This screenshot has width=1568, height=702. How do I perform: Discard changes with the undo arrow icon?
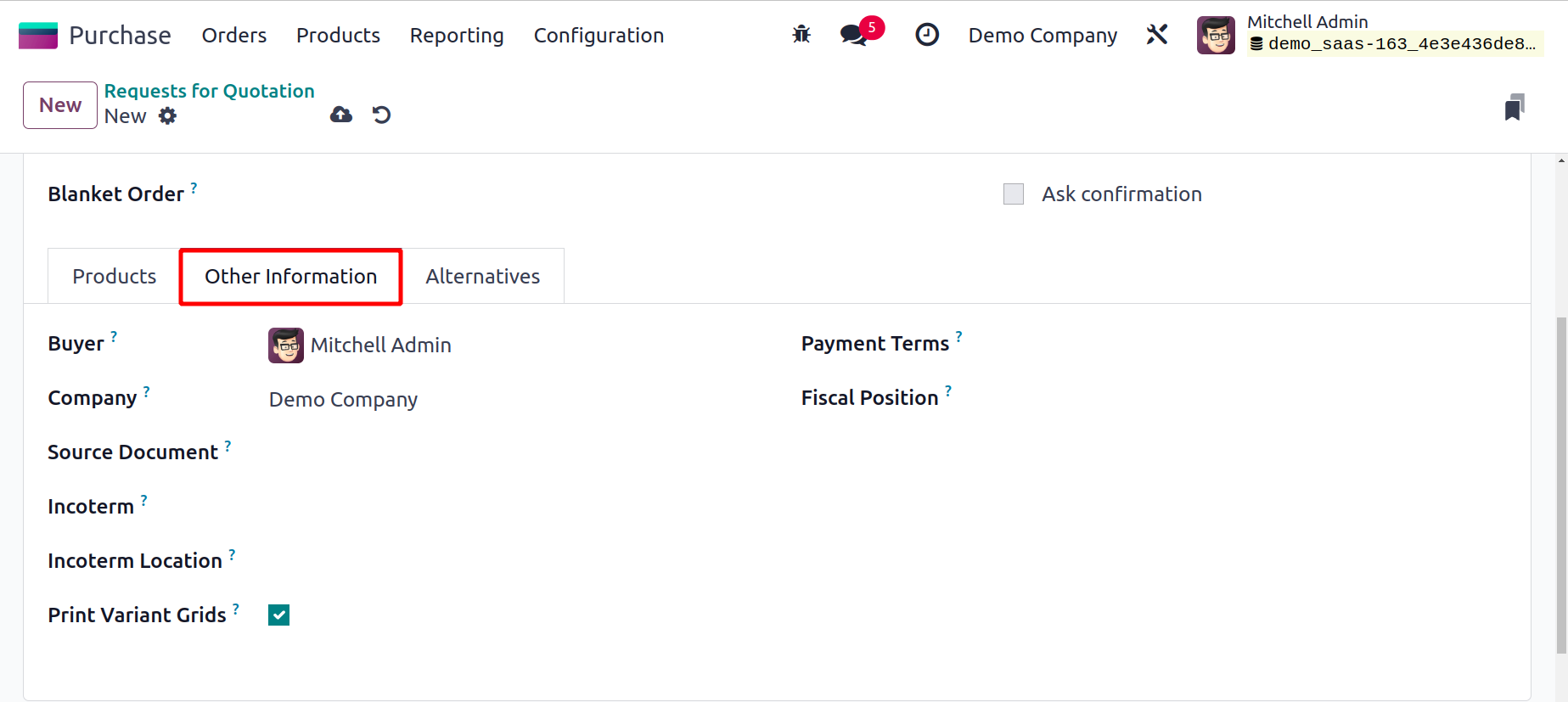(381, 115)
